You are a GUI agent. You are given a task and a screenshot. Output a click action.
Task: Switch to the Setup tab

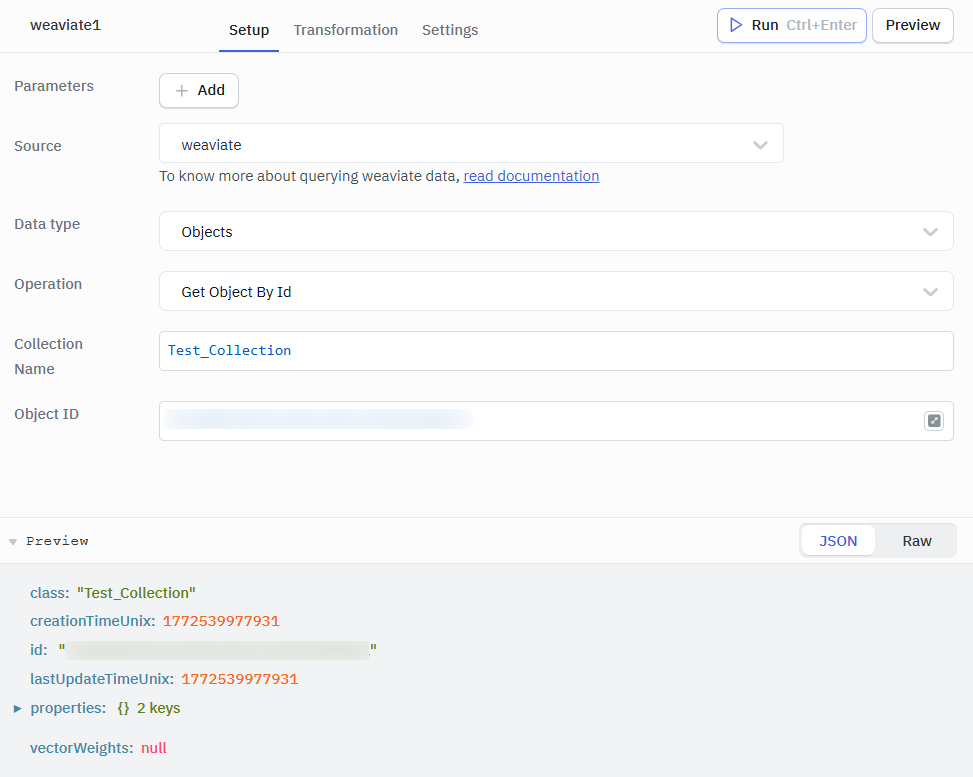[249, 30]
